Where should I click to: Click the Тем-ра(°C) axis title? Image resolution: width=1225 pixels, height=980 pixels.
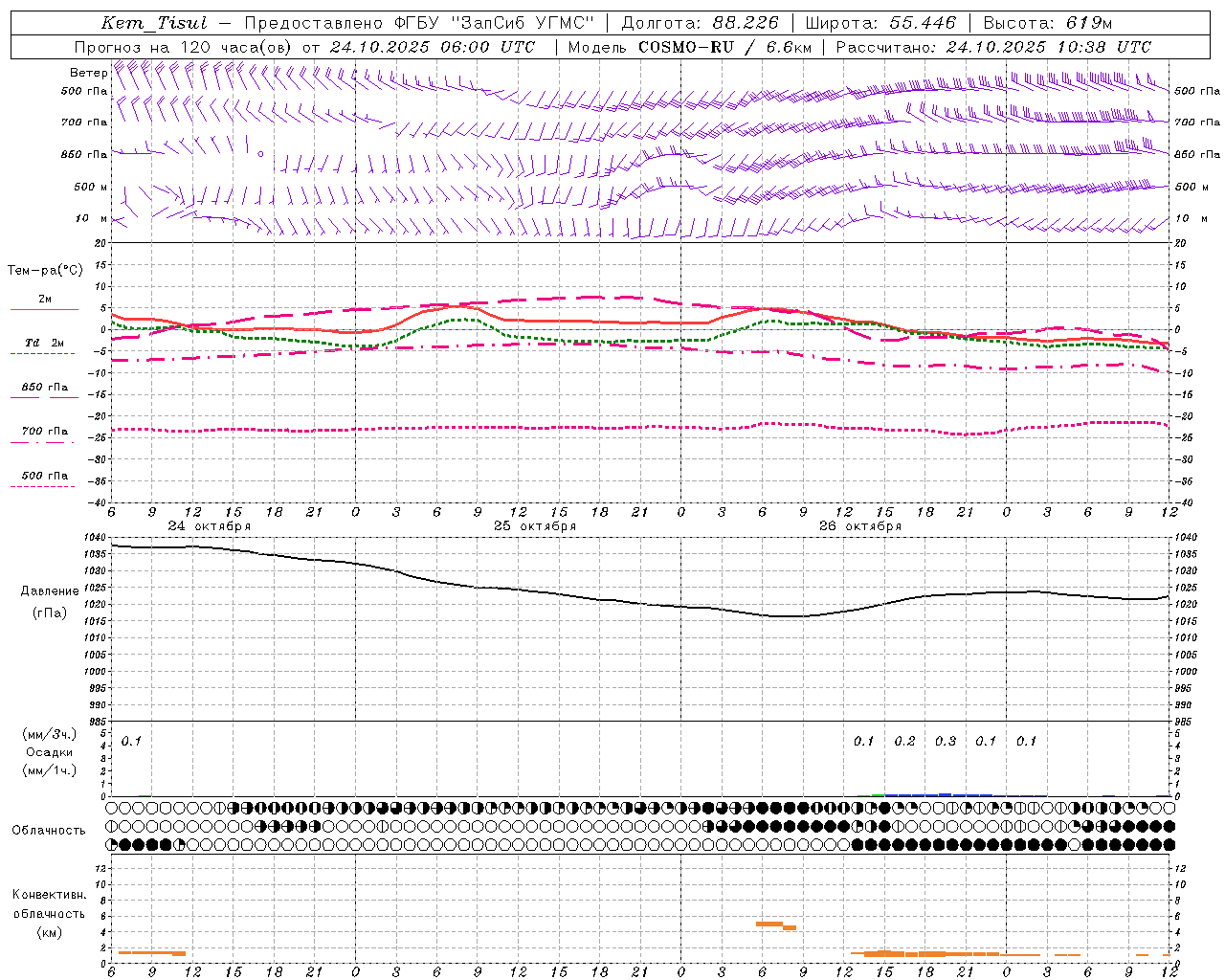point(45,271)
